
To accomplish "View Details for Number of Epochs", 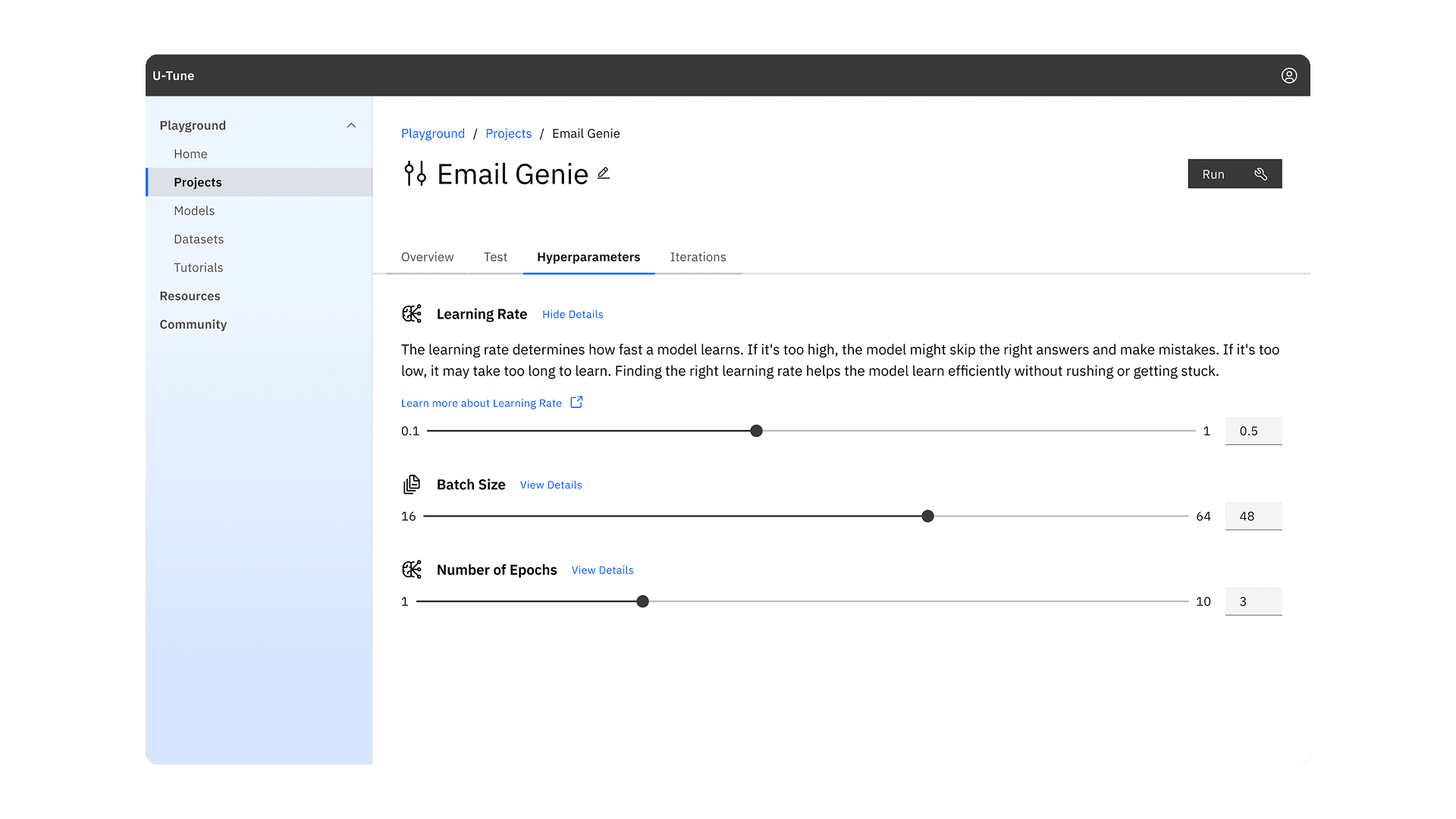I will click(602, 570).
